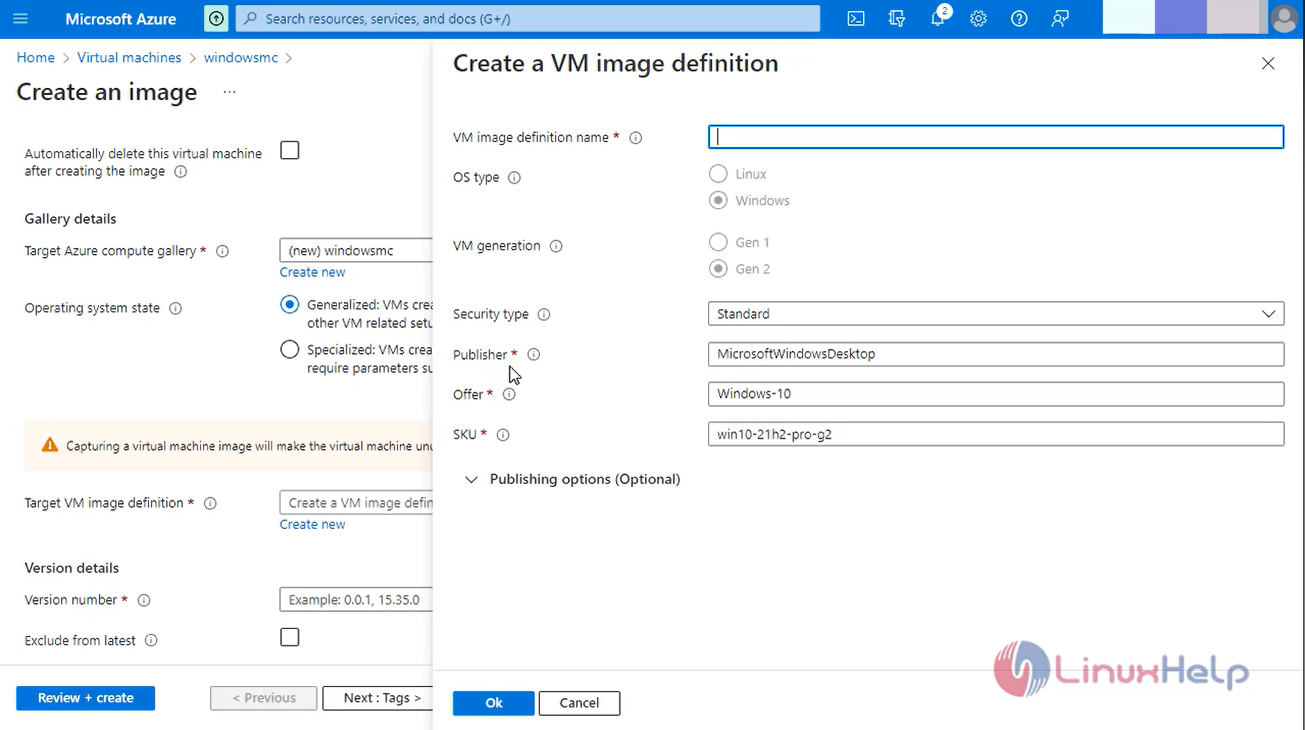Viewport: 1305px width, 730px height.
Task: Click the Previous button
Action: pos(264,698)
